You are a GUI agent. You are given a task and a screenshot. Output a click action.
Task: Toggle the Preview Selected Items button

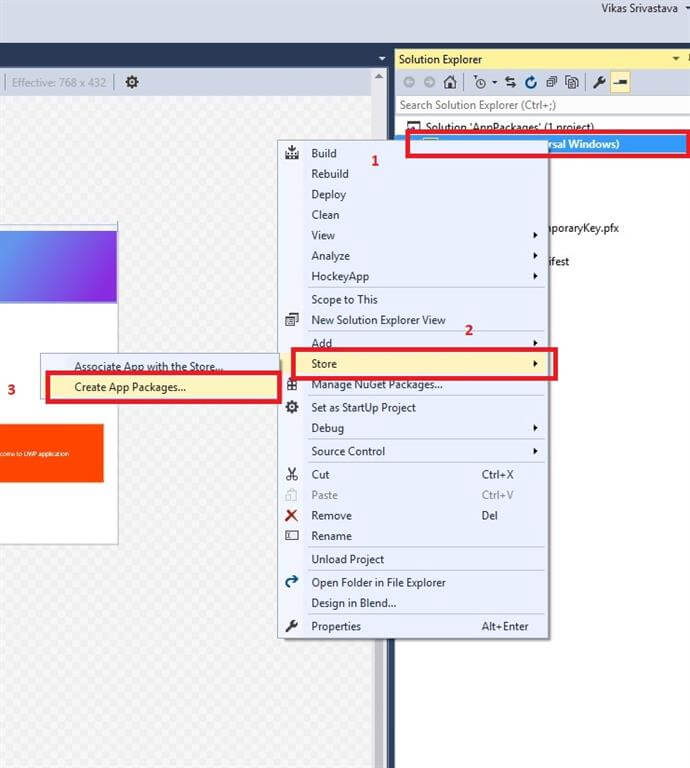tap(620, 82)
